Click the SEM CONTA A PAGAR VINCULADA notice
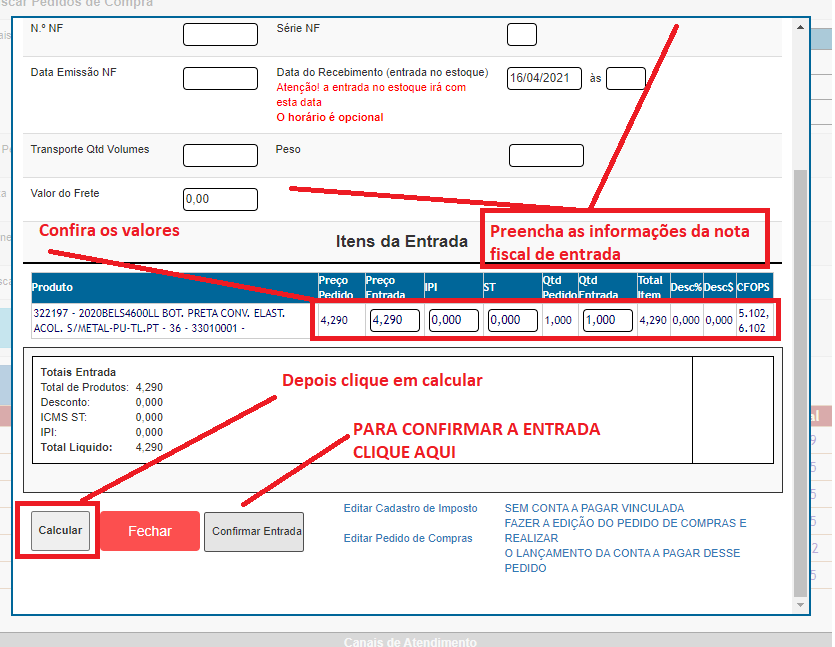The image size is (835, 647). point(594,508)
